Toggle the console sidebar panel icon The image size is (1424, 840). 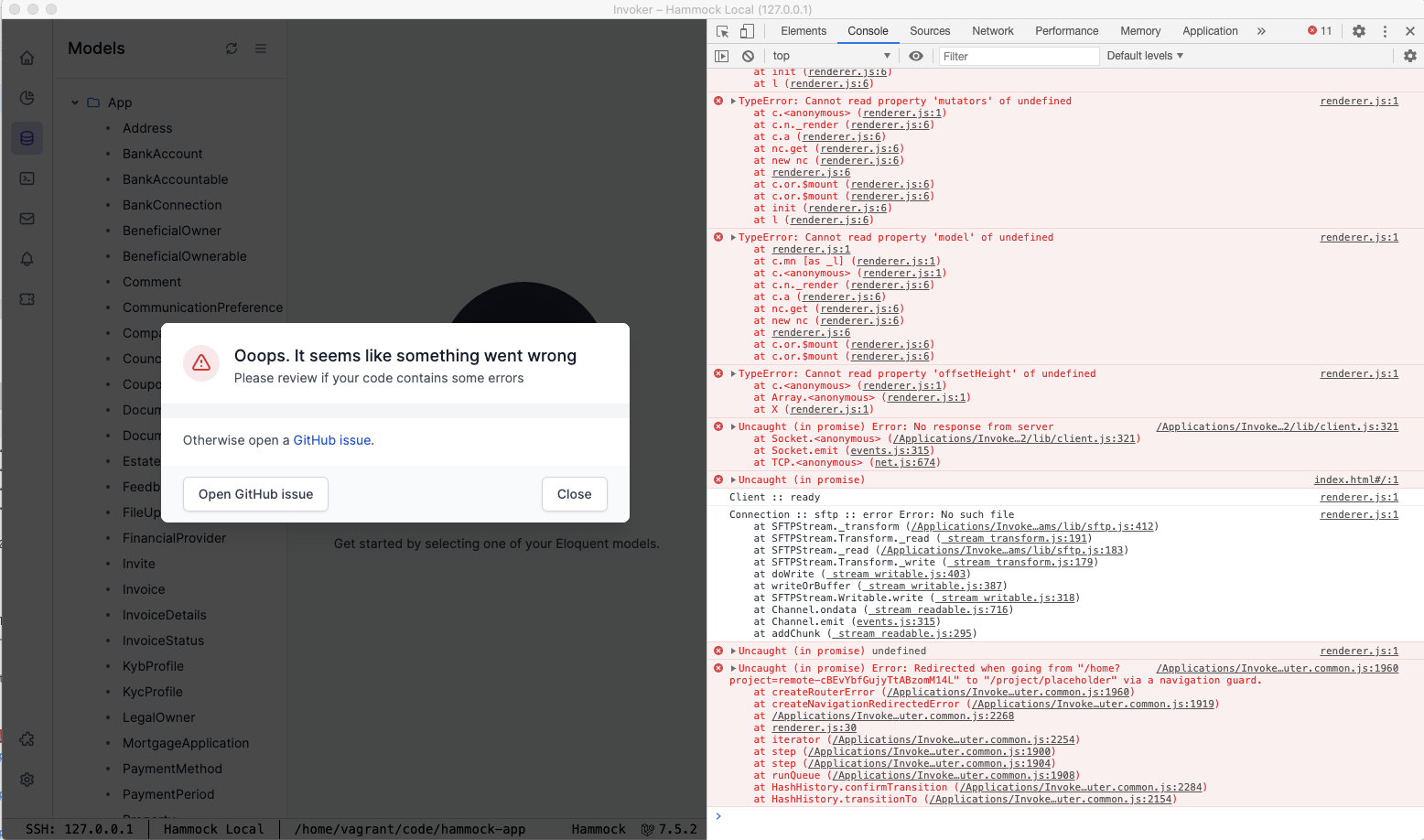[x=722, y=55]
